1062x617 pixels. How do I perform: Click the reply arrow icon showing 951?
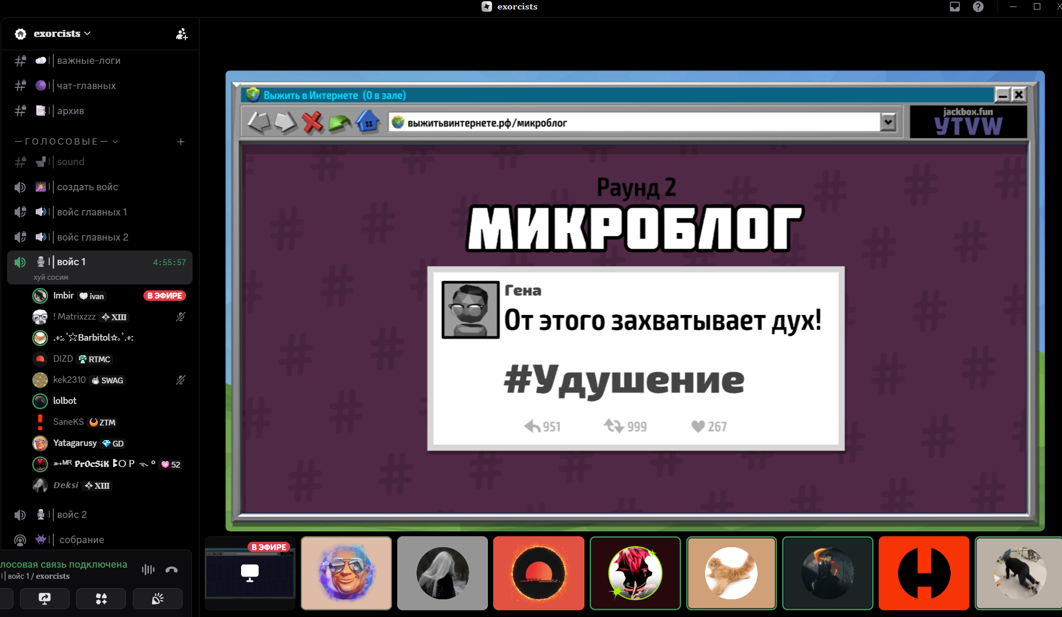(x=532, y=426)
